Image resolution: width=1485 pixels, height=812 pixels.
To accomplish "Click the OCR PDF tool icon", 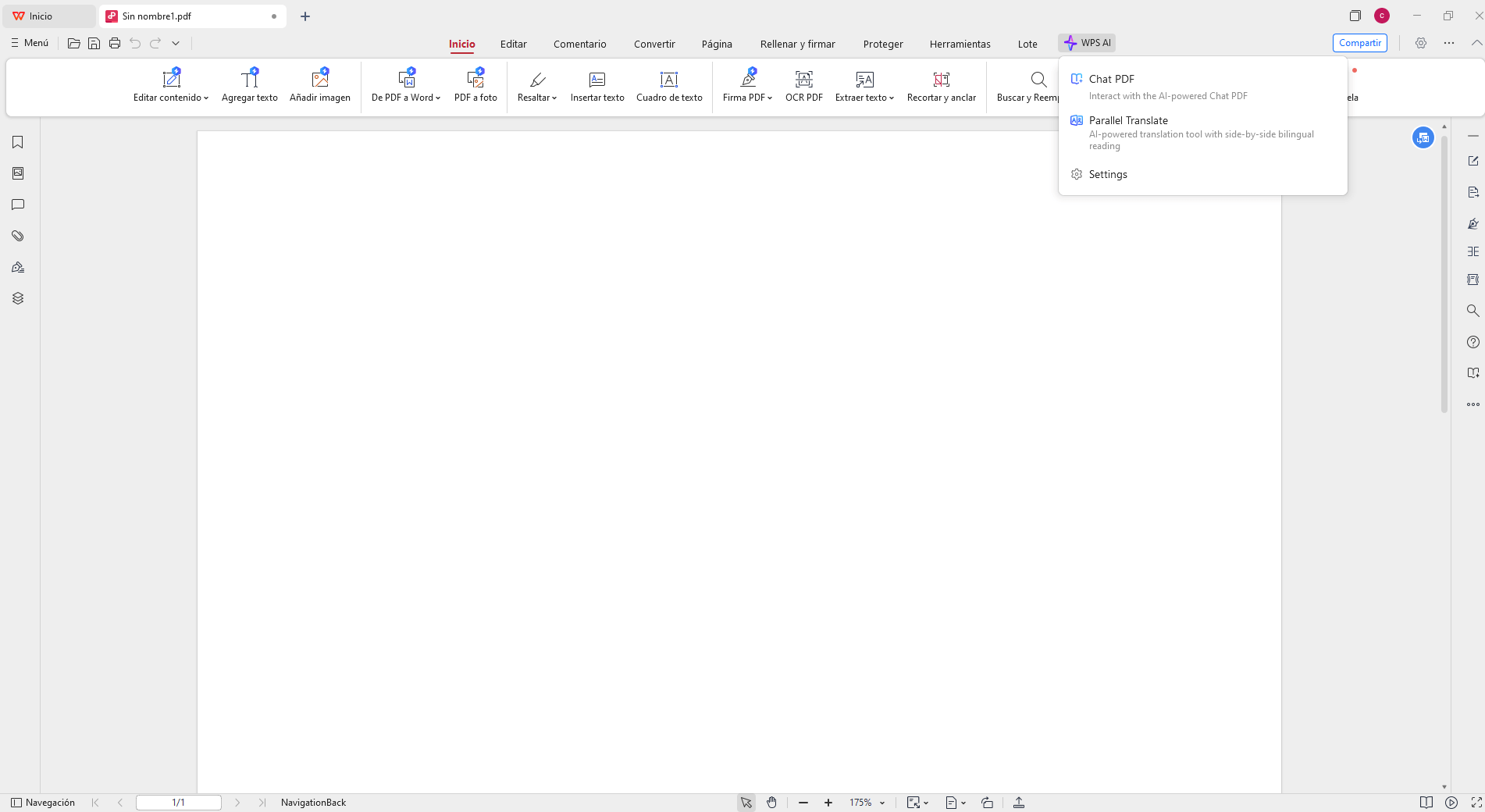I will pyautogui.click(x=803, y=80).
